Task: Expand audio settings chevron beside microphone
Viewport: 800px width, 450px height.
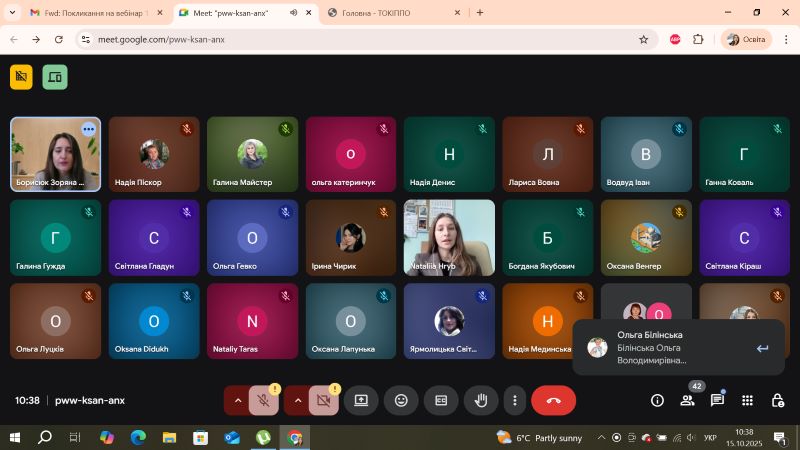Action: click(x=237, y=400)
